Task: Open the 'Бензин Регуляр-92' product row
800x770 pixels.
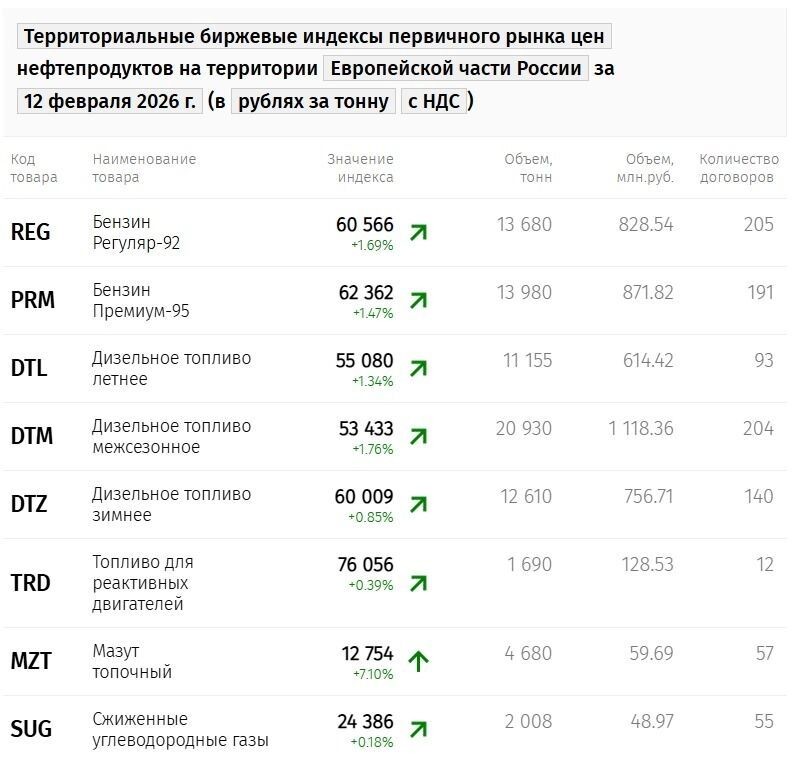Action: point(136,232)
